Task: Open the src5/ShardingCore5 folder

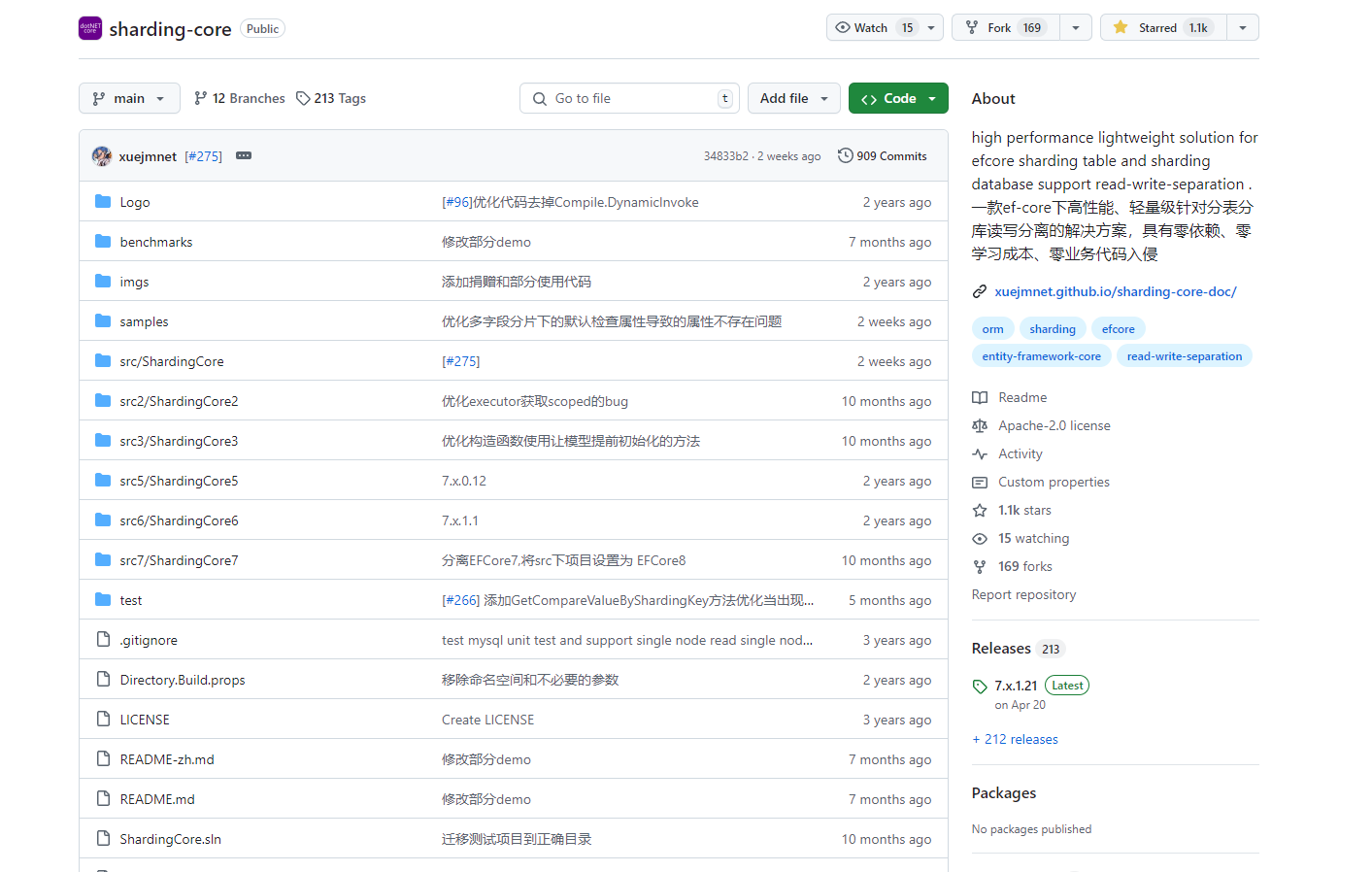Action: (x=179, y=481)
